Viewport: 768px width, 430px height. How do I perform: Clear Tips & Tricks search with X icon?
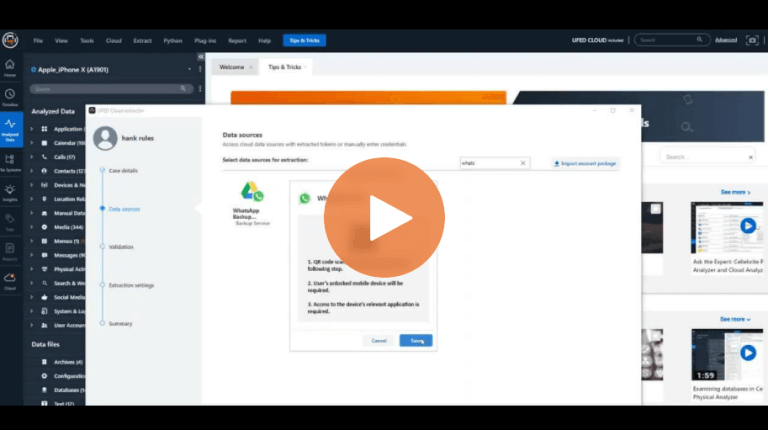[750, 157]
